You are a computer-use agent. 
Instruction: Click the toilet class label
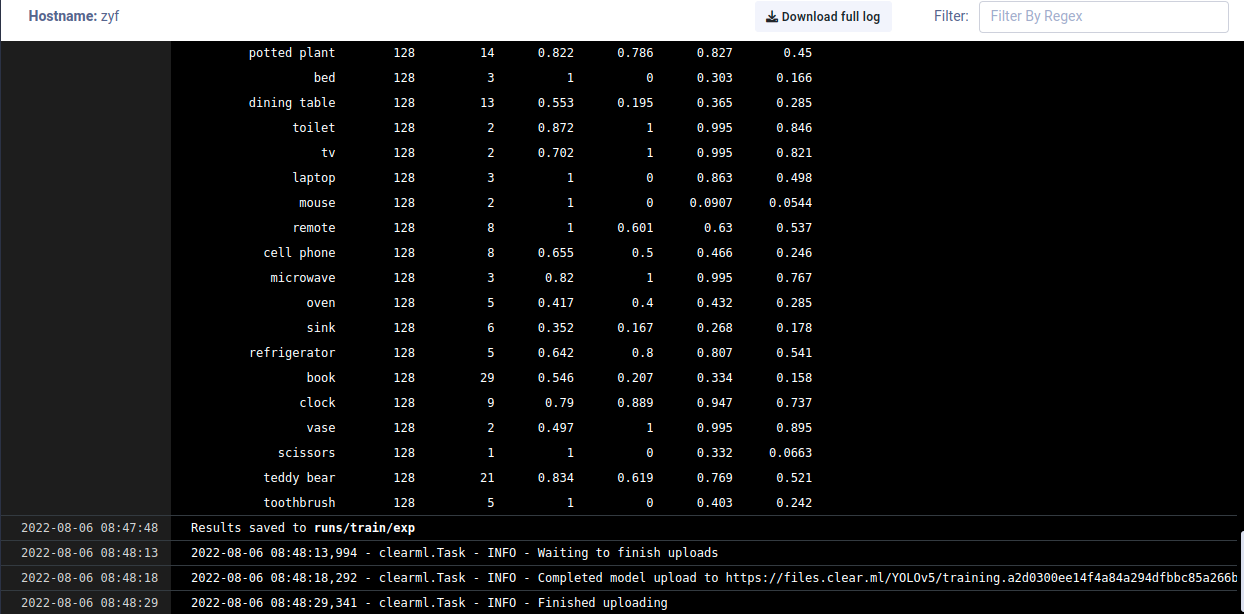(314, 128)
